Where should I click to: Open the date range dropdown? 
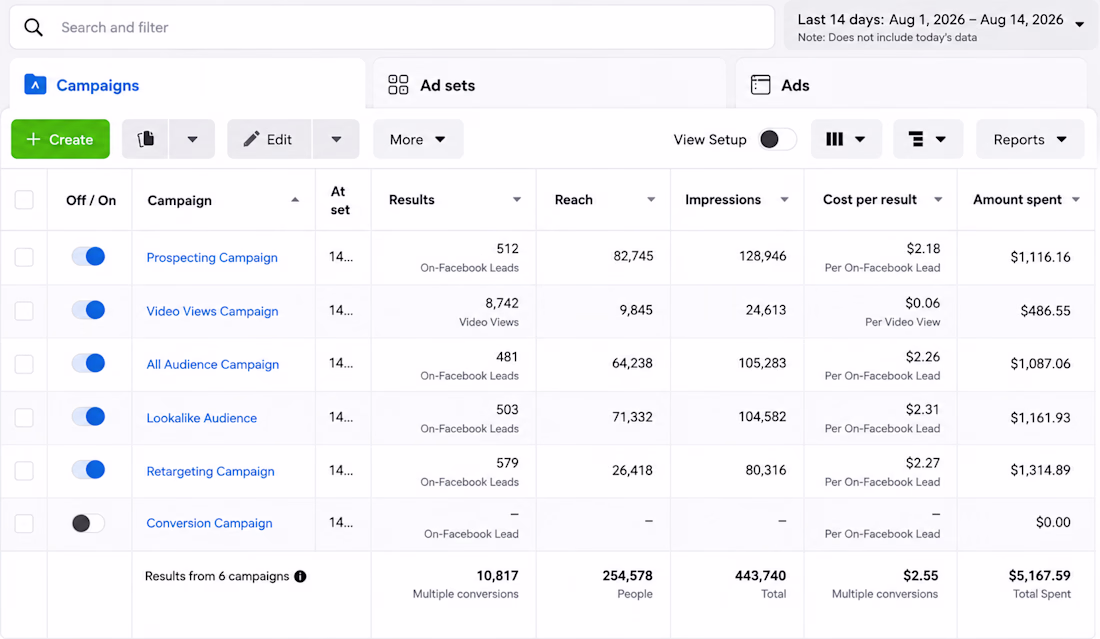click(x=940, y=27)
